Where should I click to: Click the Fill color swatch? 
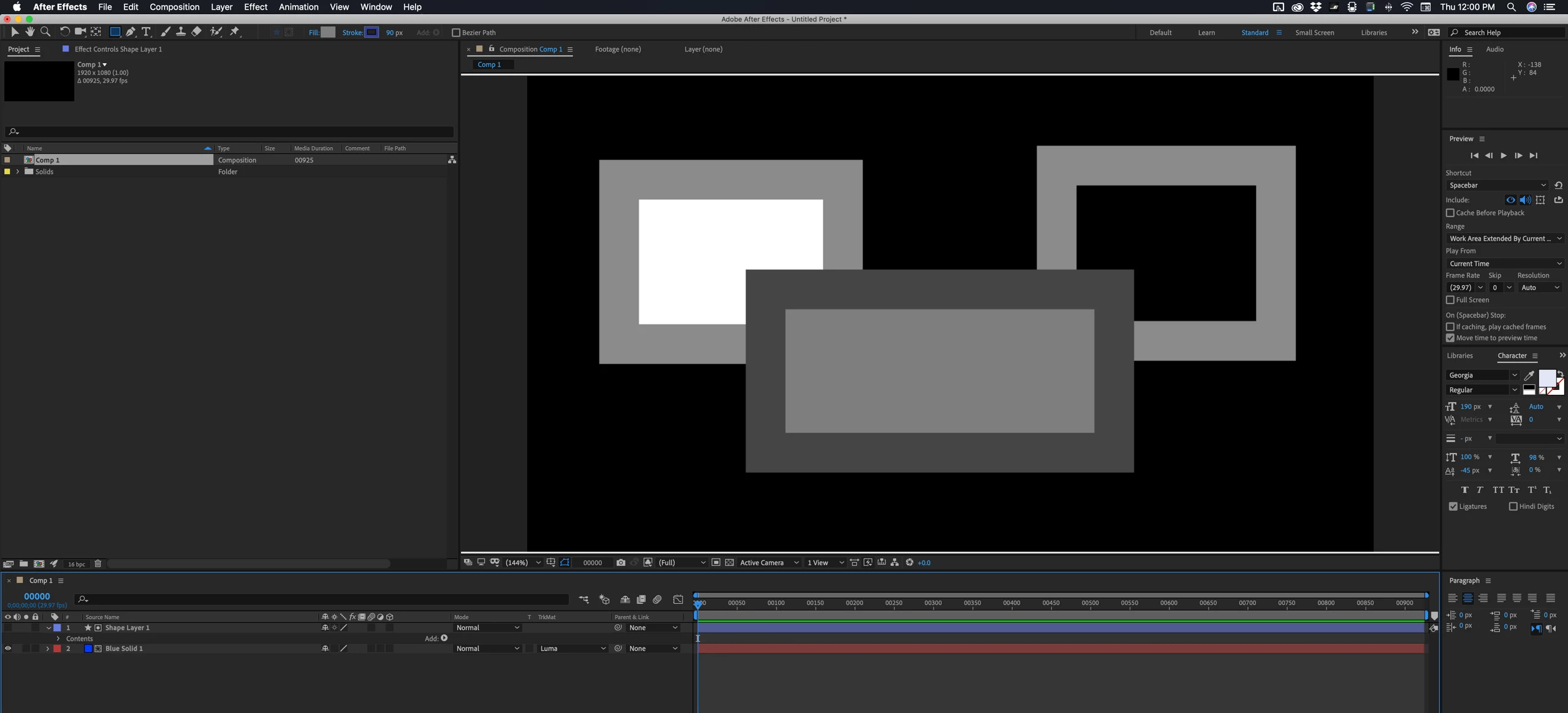[x=329, y=32]
